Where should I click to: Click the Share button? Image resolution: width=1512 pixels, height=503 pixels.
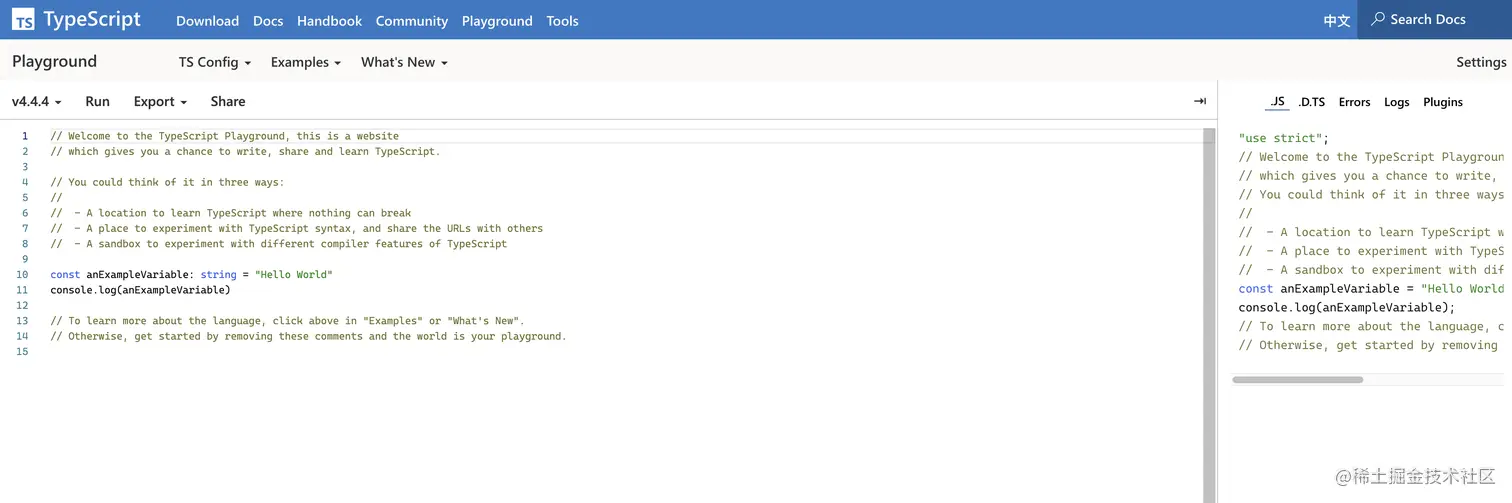(228, 101)
